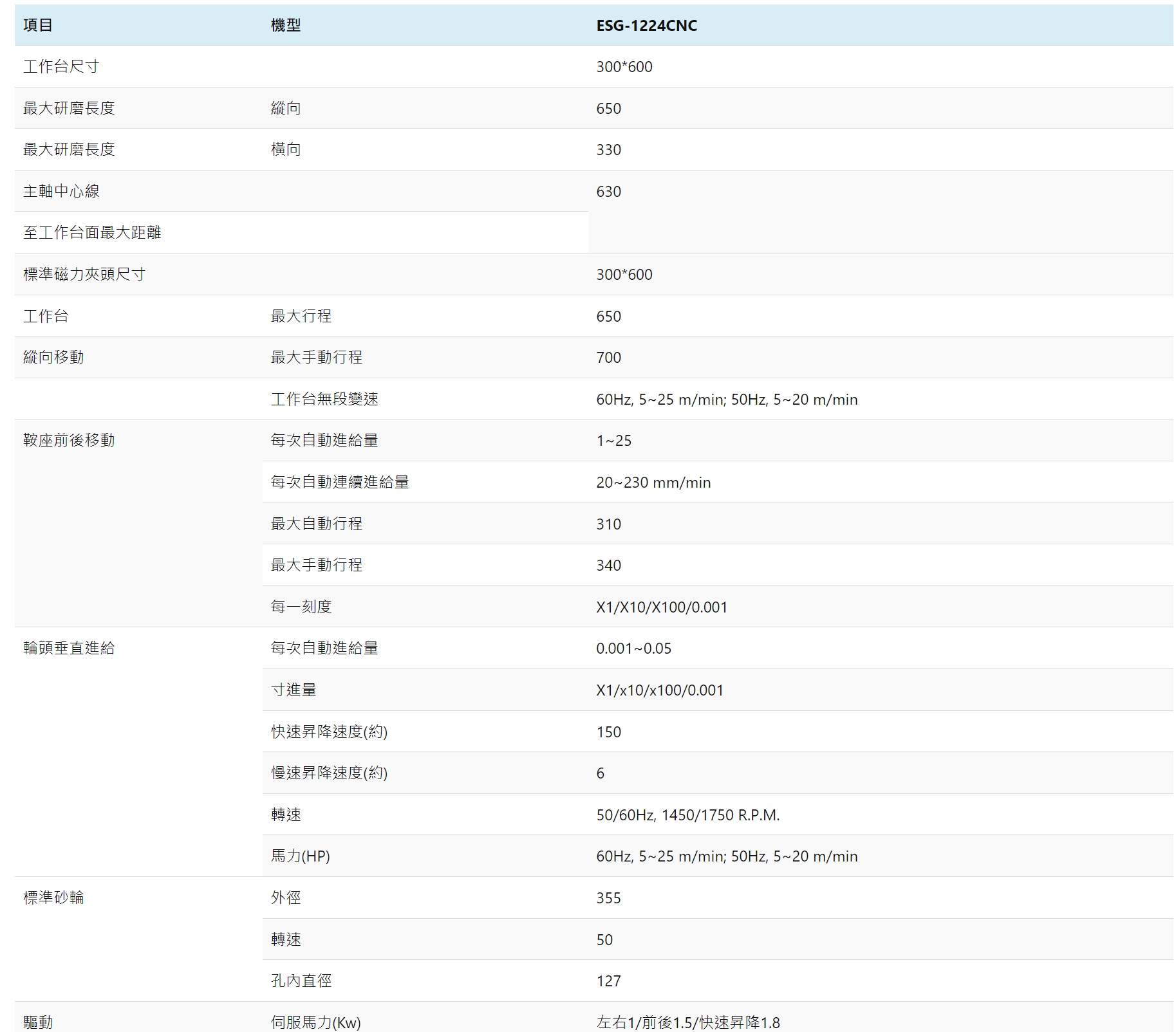This screenshot has height=1032, width=1176.
Task: Click the 馬力(HP) cell
Action: [x=300, y=856]
